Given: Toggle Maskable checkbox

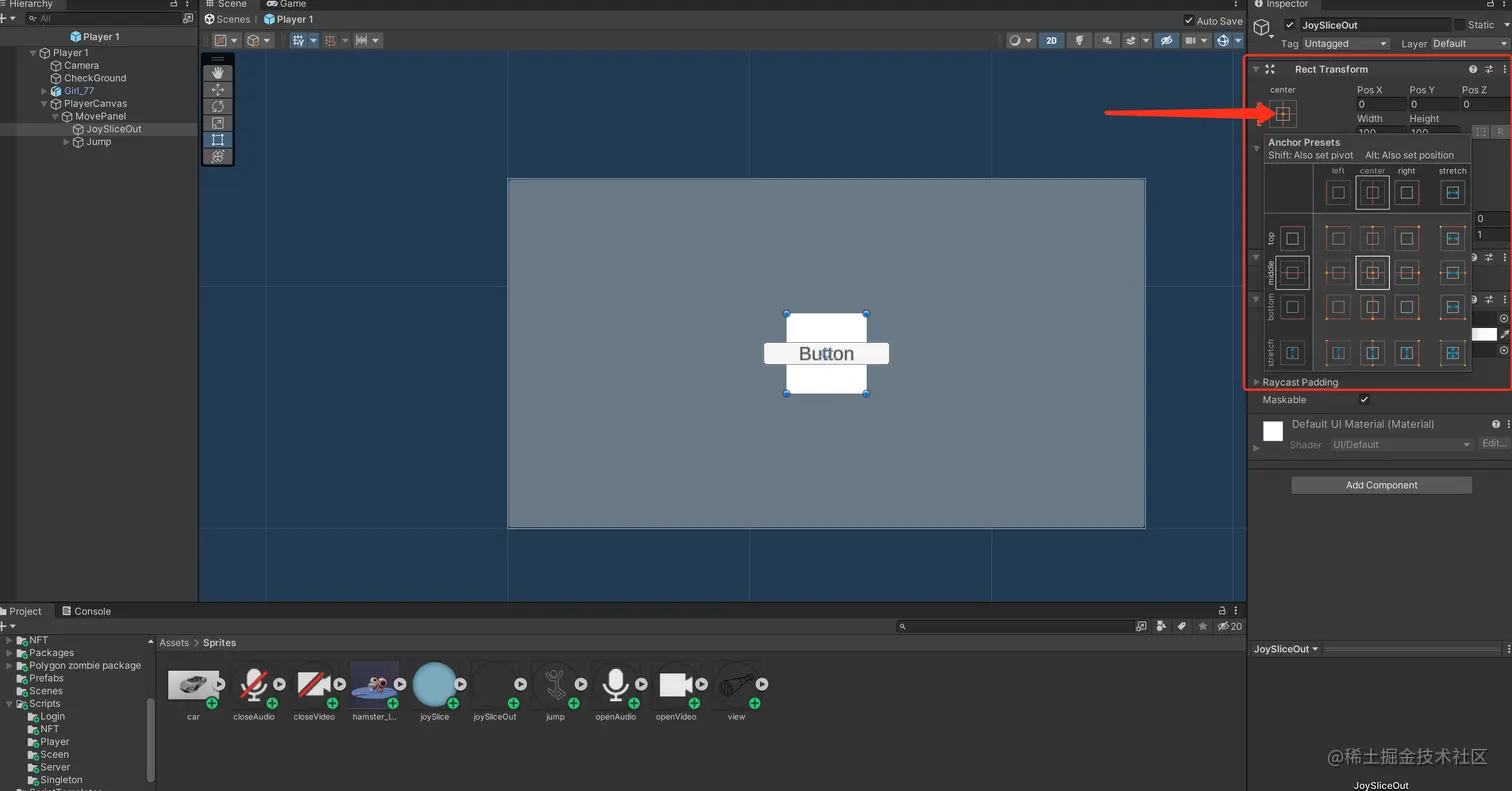Looking at the screenshot, I should pos(1364,400).
